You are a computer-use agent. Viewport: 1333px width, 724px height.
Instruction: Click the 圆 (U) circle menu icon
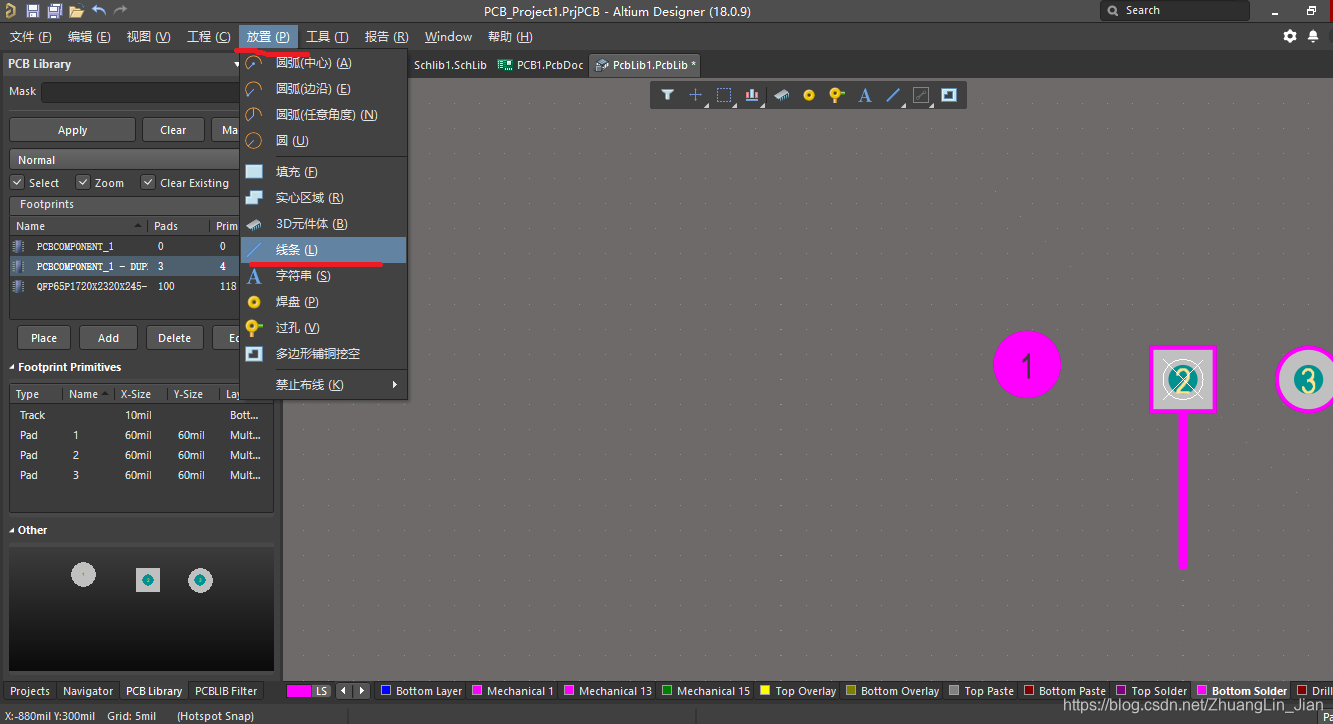[x=254, y=141]
